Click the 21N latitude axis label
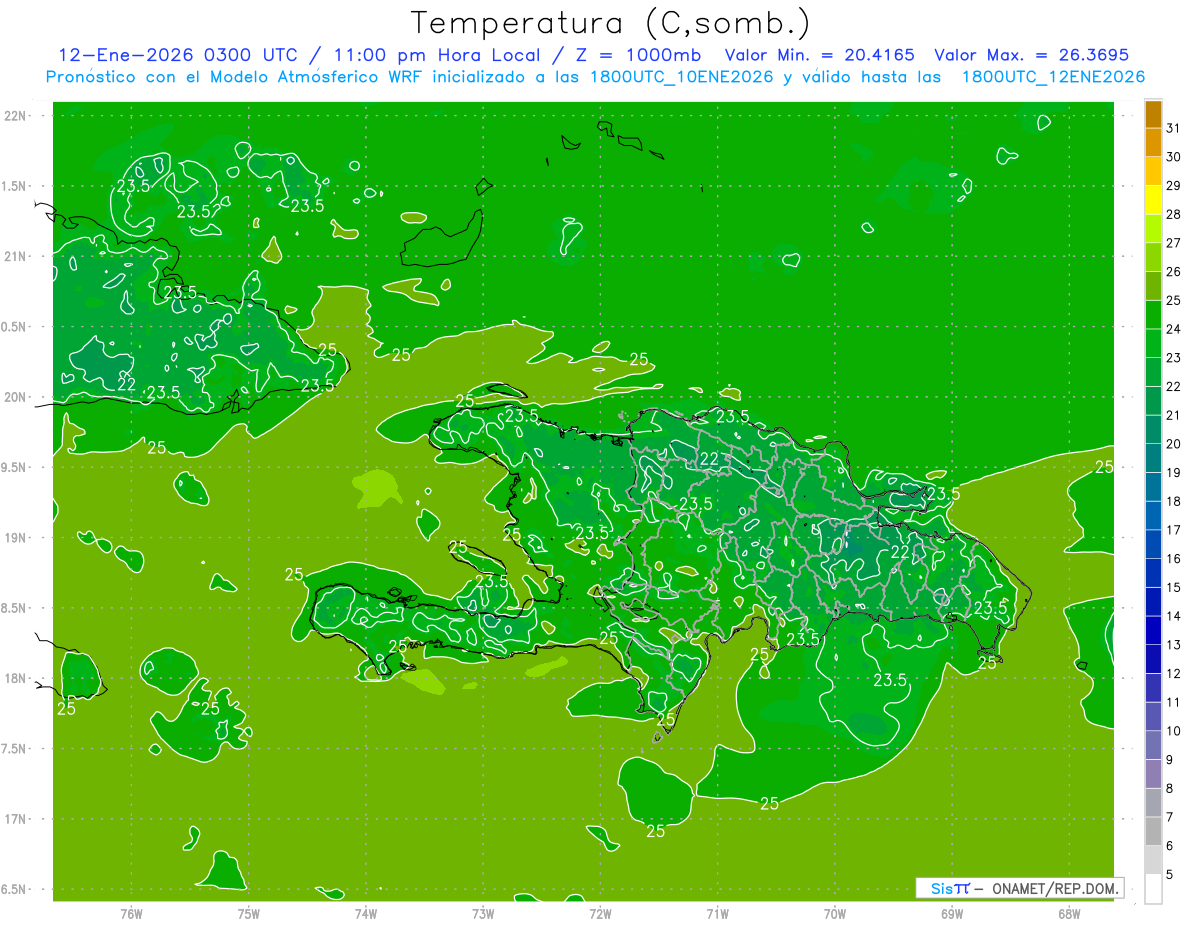Viewport: 1200px width, 927px height. click(x=15, y=256)
